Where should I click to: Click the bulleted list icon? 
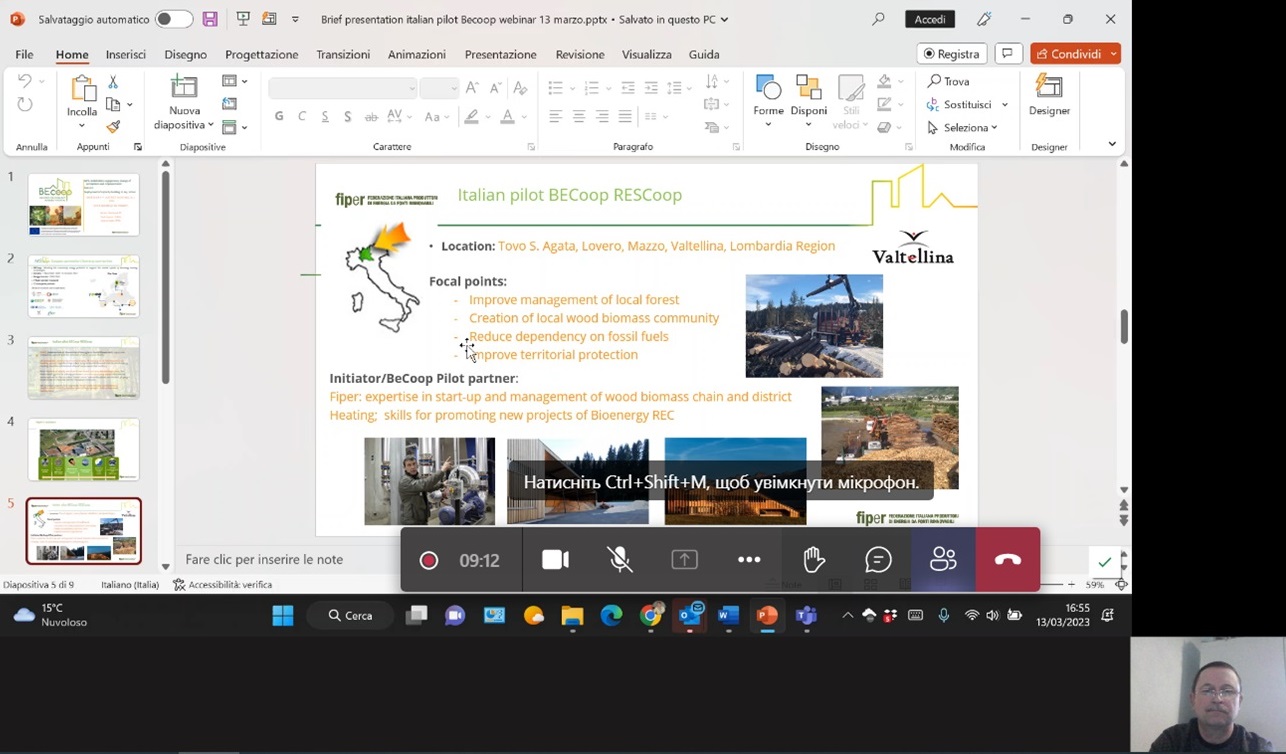click(556, 88)
